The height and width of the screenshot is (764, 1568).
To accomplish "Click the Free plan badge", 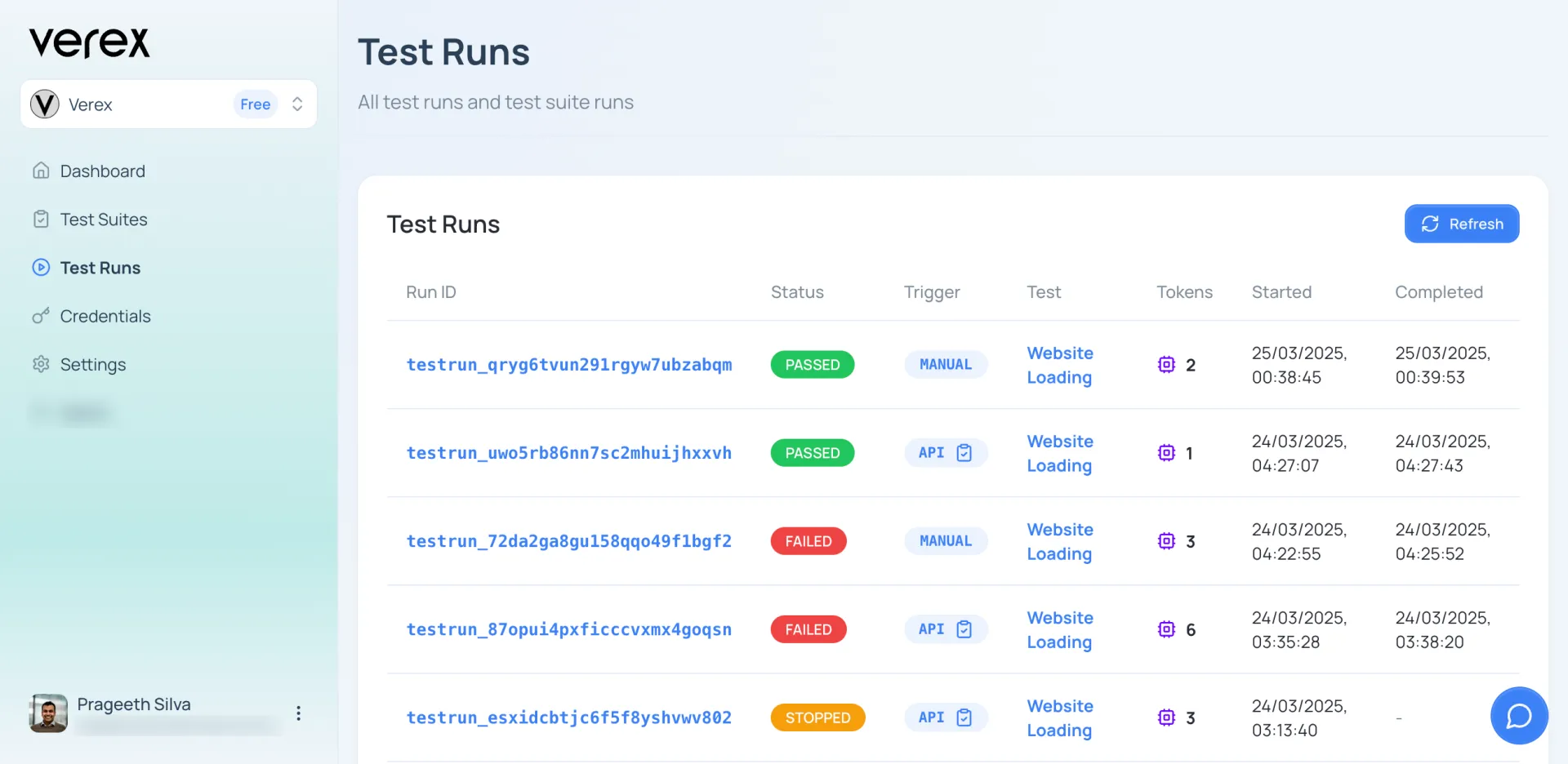I will pos(255,104).
